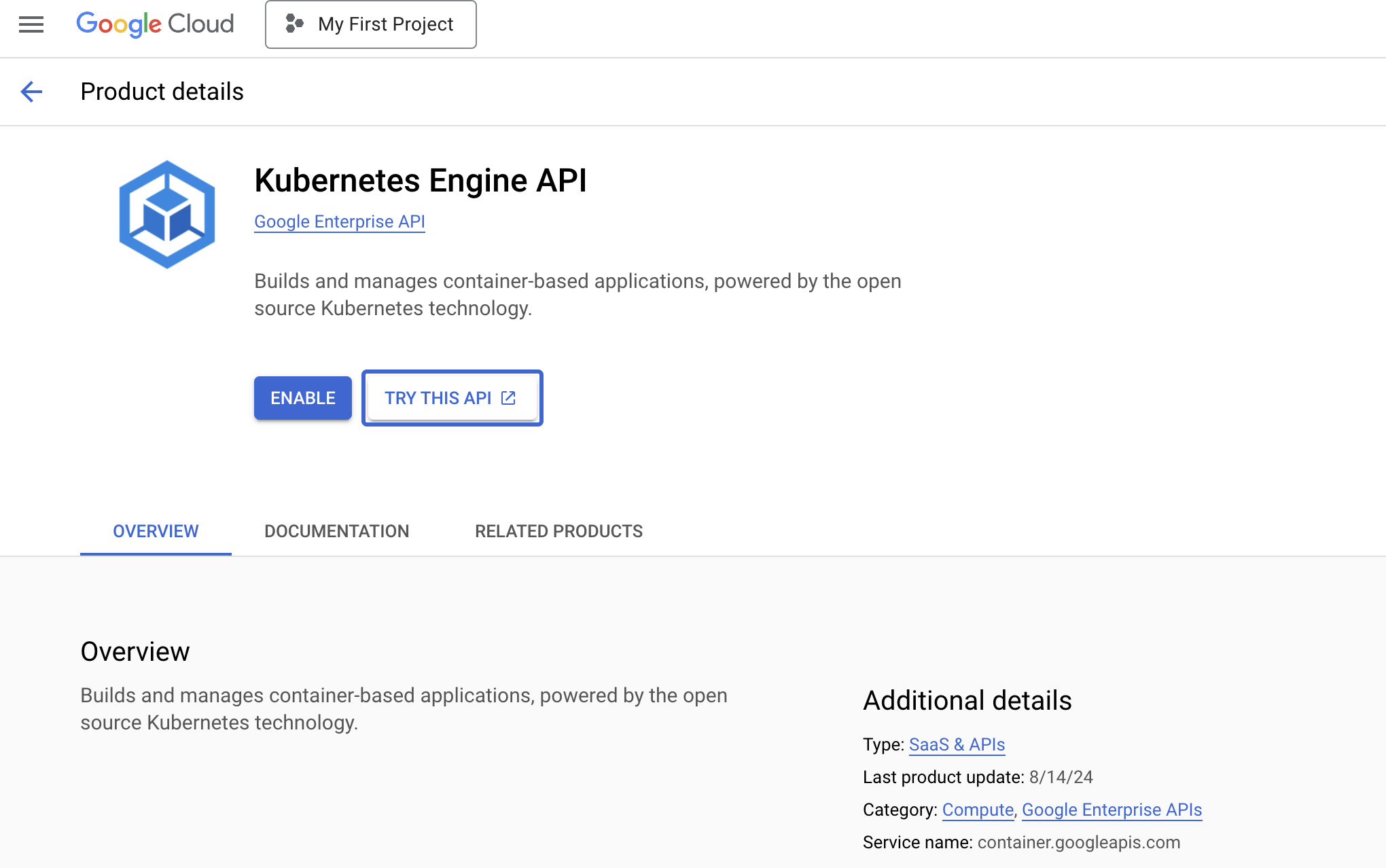The image size is (1386, 868).
Task: Click the back arrow beside Product details
Action: pyautogui.click(x=31, y=92)
